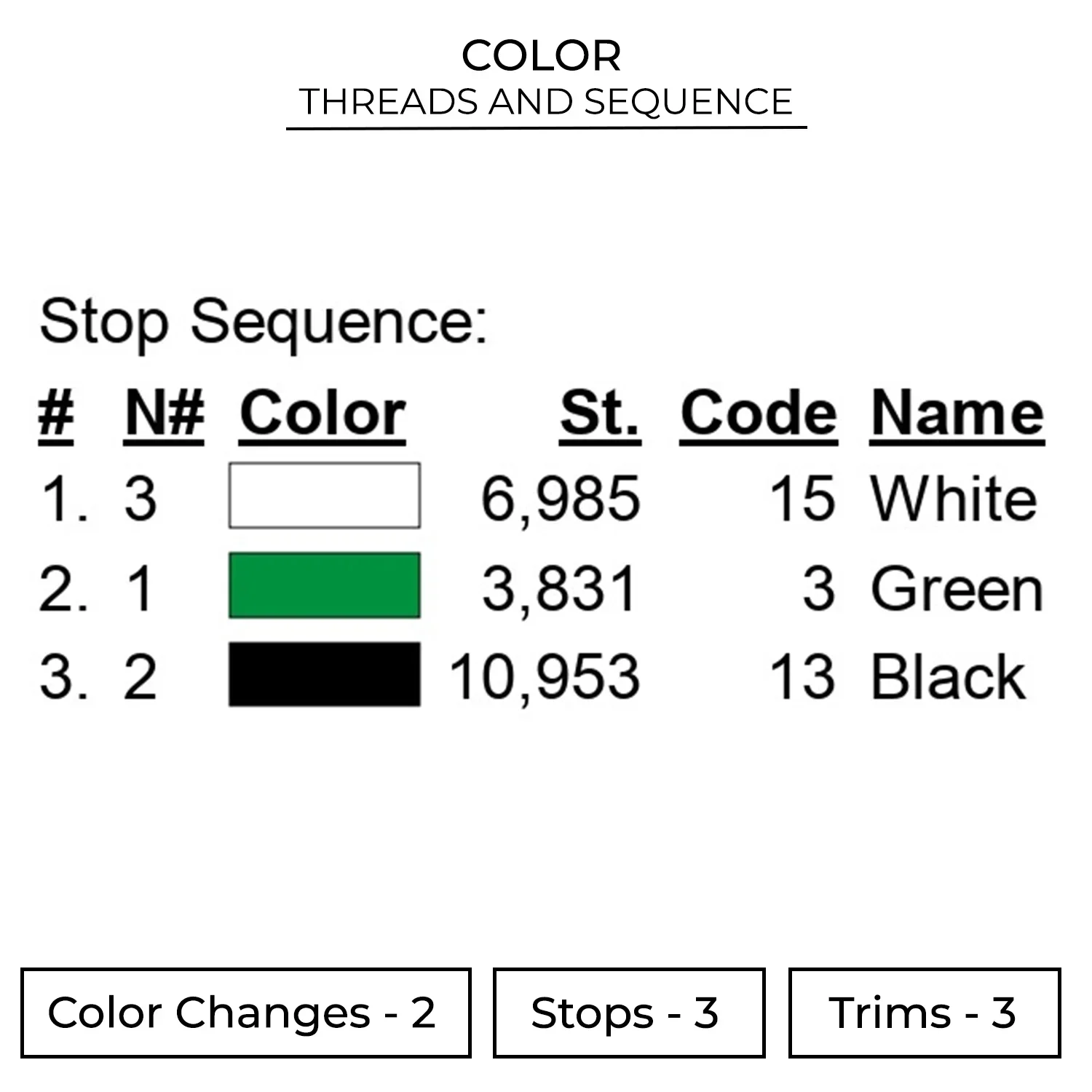This screenshot has height=1092, width=1092.
Task: Click the stitch count 10,953
Action: click(545, 677)
